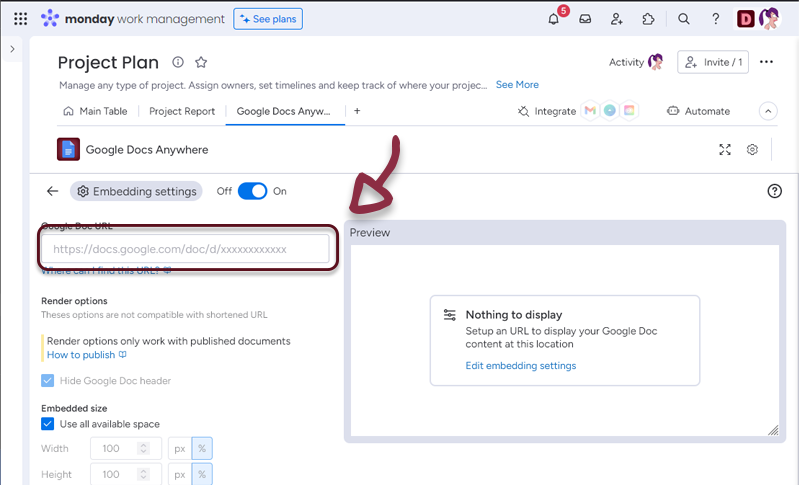Screen dimensions: 800x485
Task: Expand the widget to fullscreen
Action: pyautogui.click(x=725, y=150)
